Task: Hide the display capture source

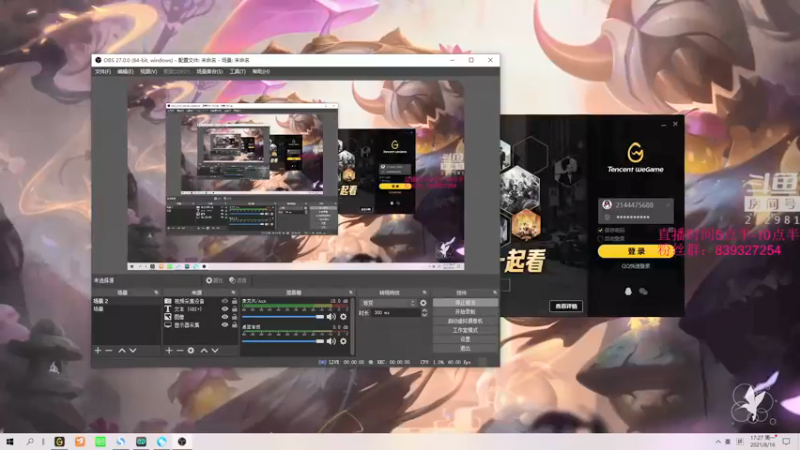Action: pyautogui.click(x=224, y=324)
